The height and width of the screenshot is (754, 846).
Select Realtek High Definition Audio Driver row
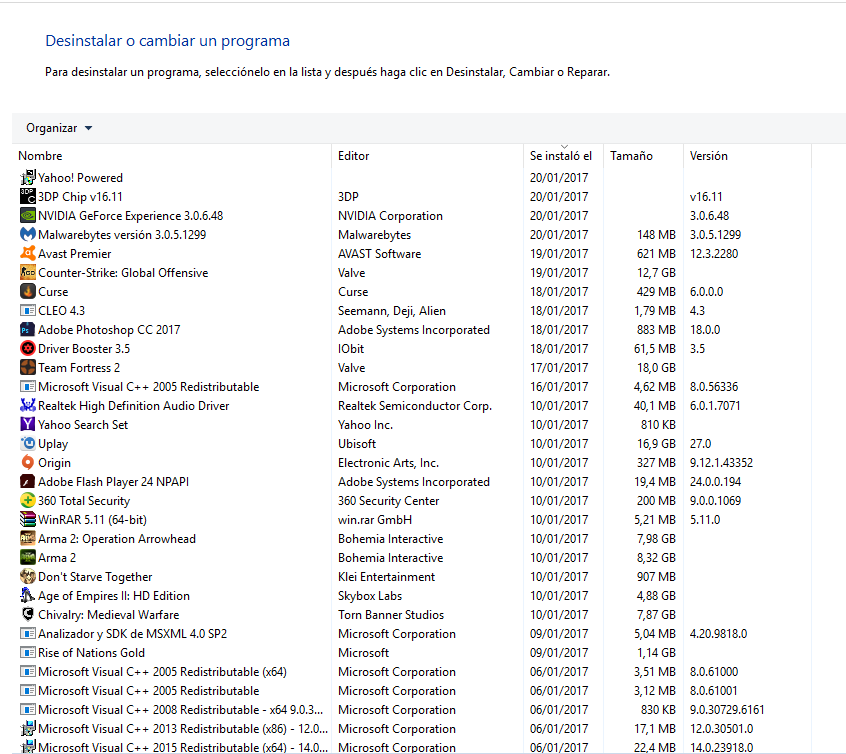pyautogui.click(x=133, y=406)
